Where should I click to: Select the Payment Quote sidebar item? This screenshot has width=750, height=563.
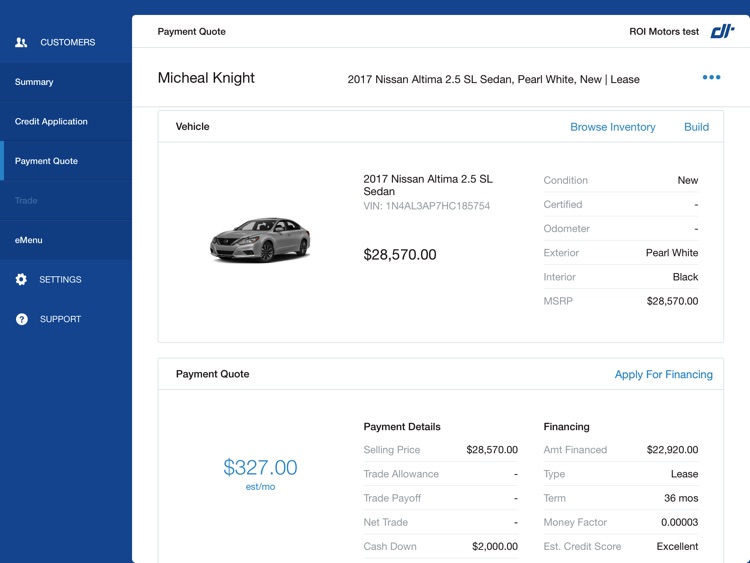click(x=46, y=161)
